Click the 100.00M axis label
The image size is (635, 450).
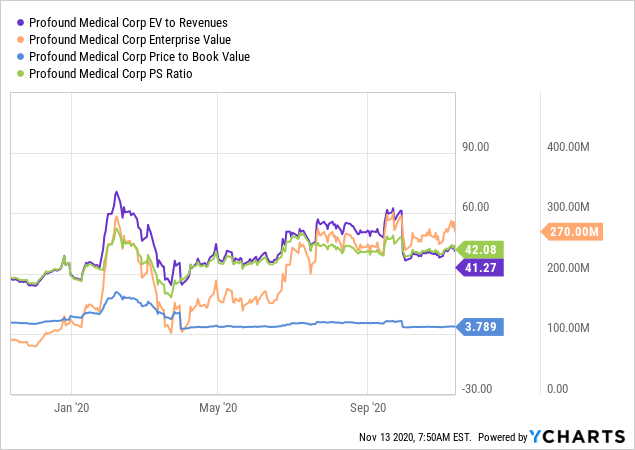(x=568, y=328)
